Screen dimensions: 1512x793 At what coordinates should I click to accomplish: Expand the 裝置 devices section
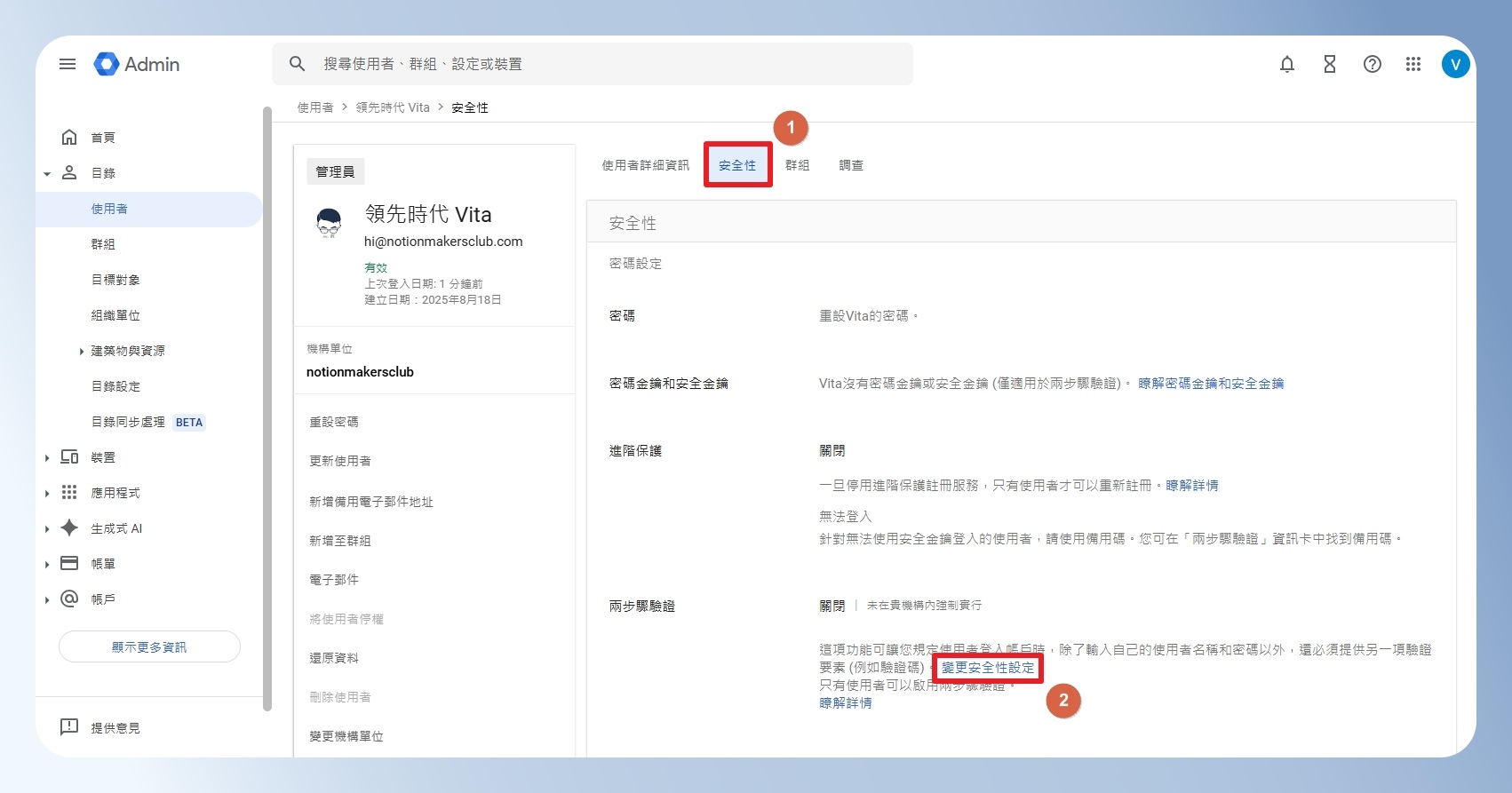click(x=47, y=457)
